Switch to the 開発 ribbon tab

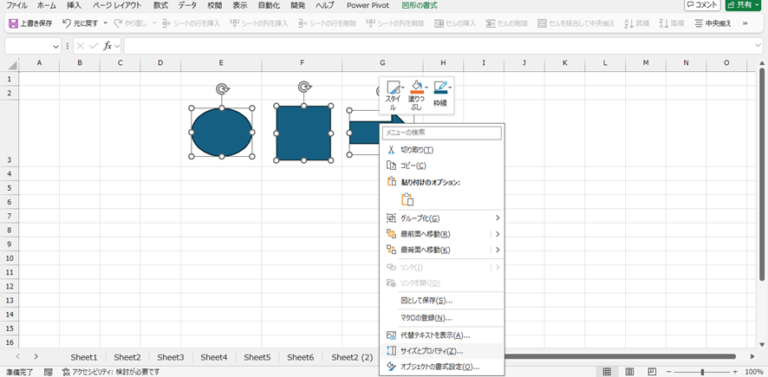click(297, 6)
